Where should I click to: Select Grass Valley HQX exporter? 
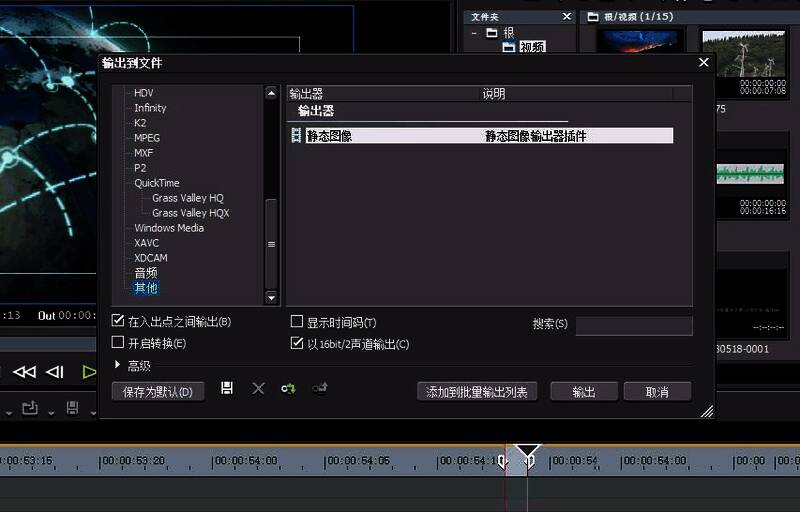tap(191, 213)
